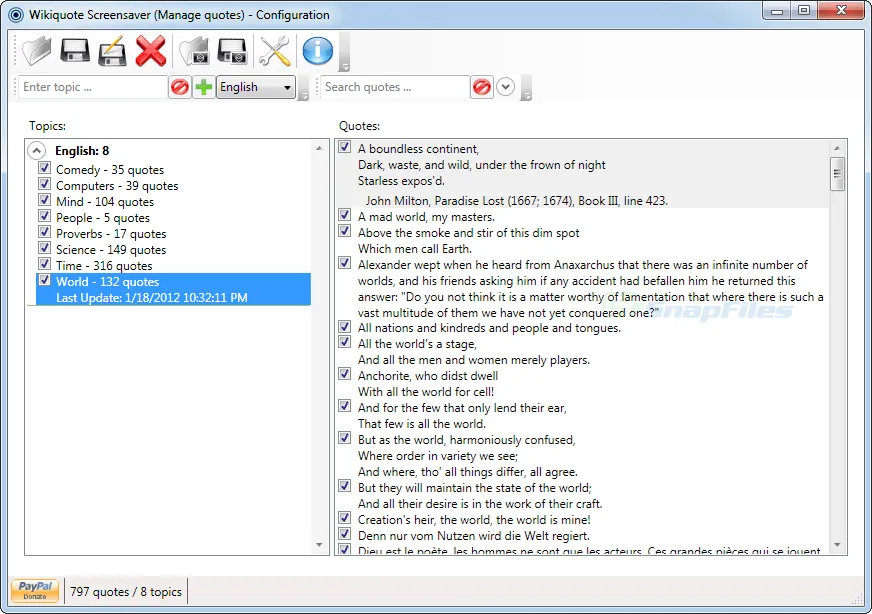Toggle the Science topic checkbox

pyautogui.click(x=44, y=247)
